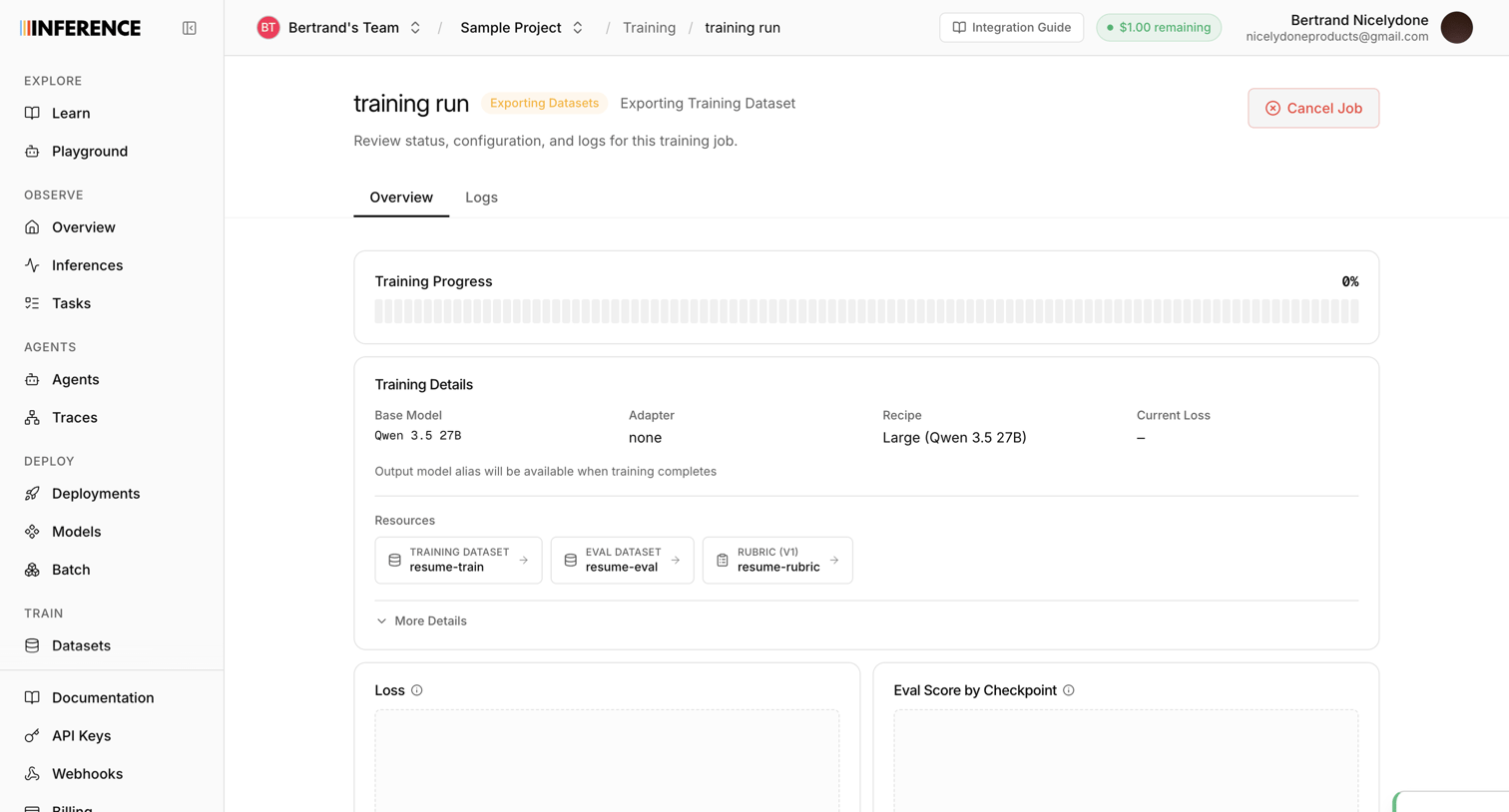
Task: Click the Bertrand Nicelydone account name
Action: click(x=1359, y=20)
